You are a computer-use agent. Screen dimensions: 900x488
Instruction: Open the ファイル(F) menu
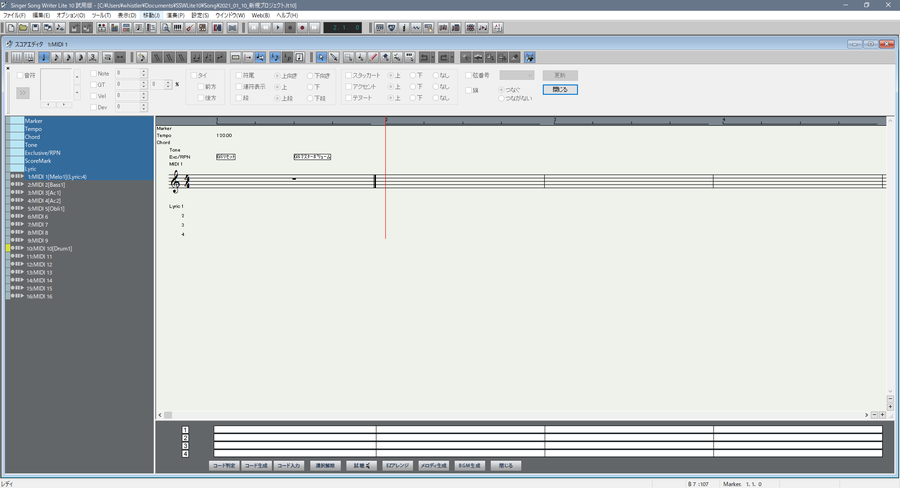[x=14, y=15]
